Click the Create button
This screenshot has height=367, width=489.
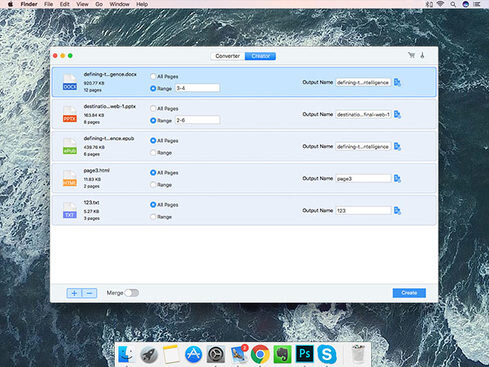(x=409, y=293)
